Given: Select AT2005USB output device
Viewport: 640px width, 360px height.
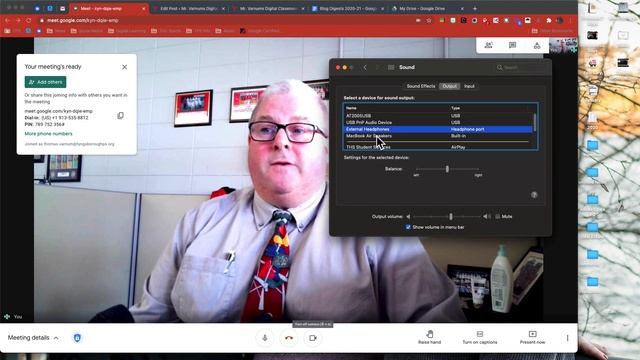Looking at the screenshot, I should tap(438, 116).
